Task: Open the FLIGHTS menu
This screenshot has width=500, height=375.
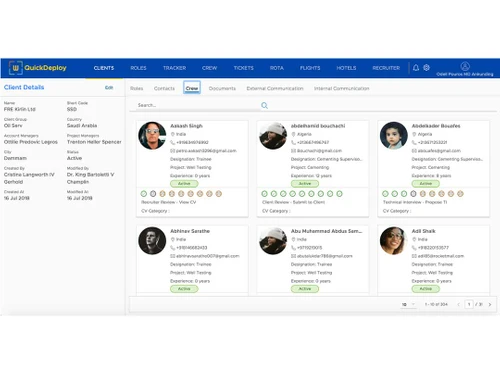Action: click(x=310, y=68)
